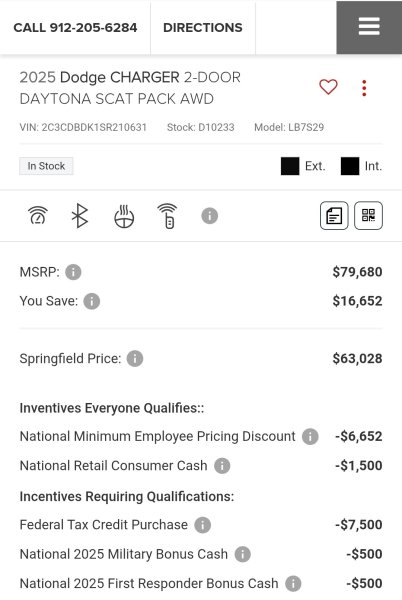The image size is (402, 600).
Task: Click the Springfield Price info icon
Action: coord(135,359)
